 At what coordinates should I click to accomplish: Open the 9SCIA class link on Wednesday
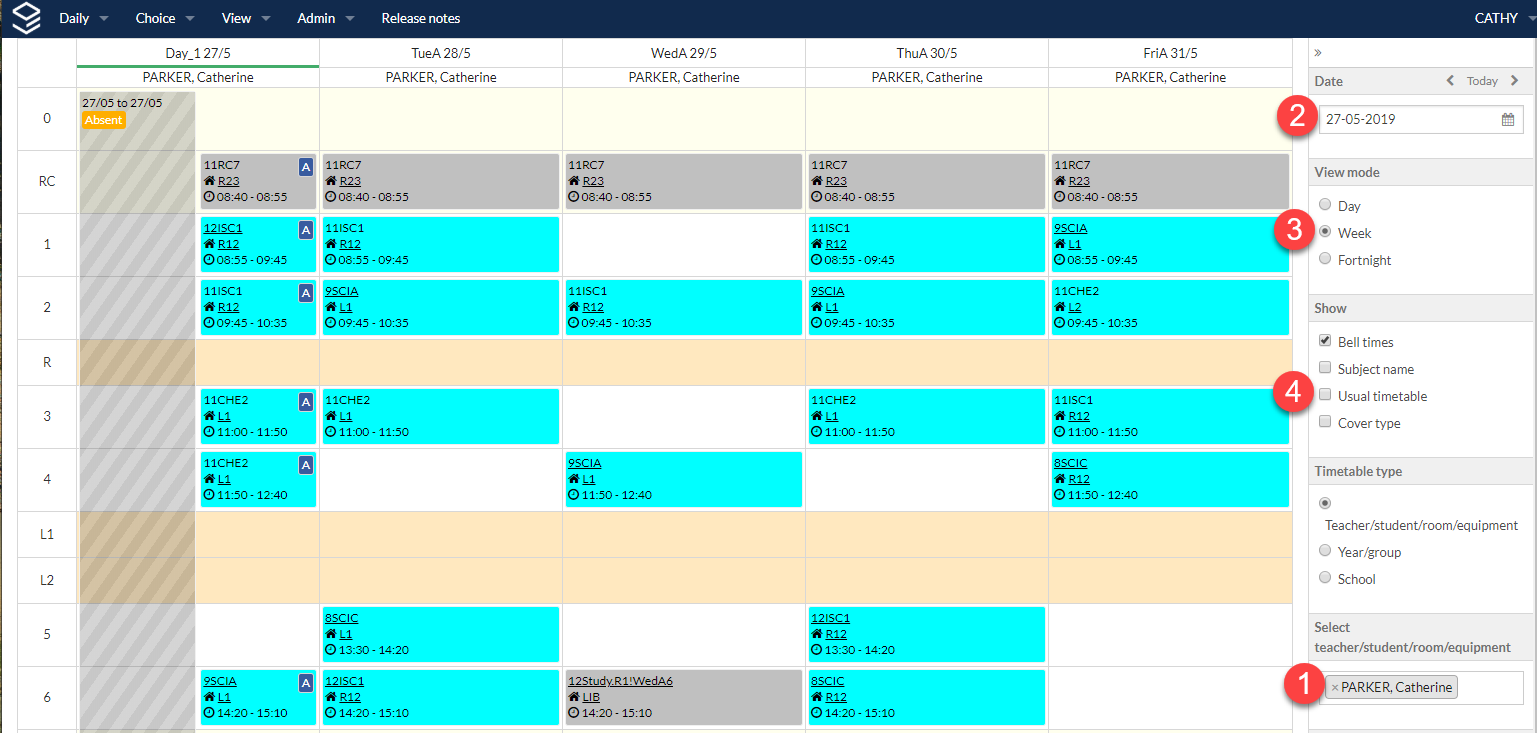click(x=584, y=463)
